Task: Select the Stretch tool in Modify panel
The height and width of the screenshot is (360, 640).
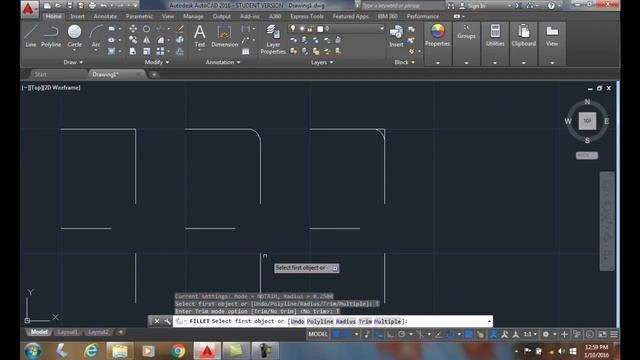Action: 133,51
